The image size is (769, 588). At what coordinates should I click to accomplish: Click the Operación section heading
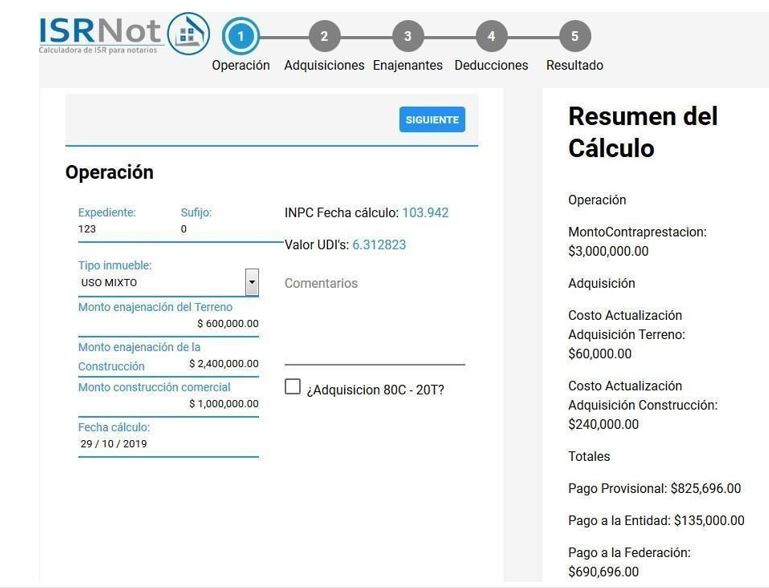(109, 173)
